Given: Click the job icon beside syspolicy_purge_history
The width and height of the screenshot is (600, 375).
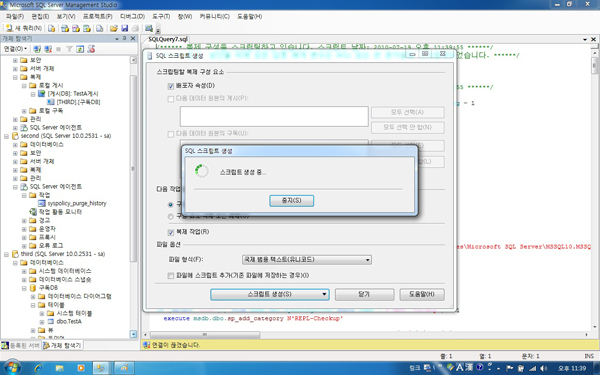Looking at the screenshot, I should (x=42, y=203).
